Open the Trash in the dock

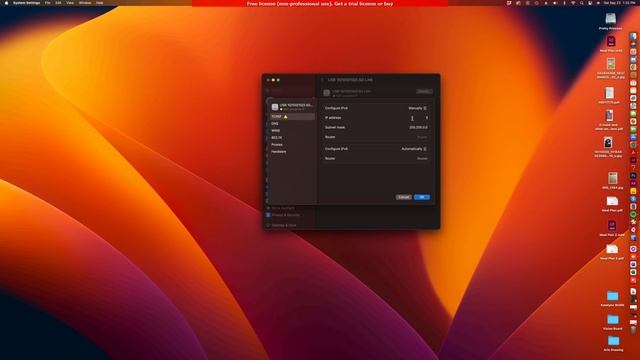coord(633,329)
